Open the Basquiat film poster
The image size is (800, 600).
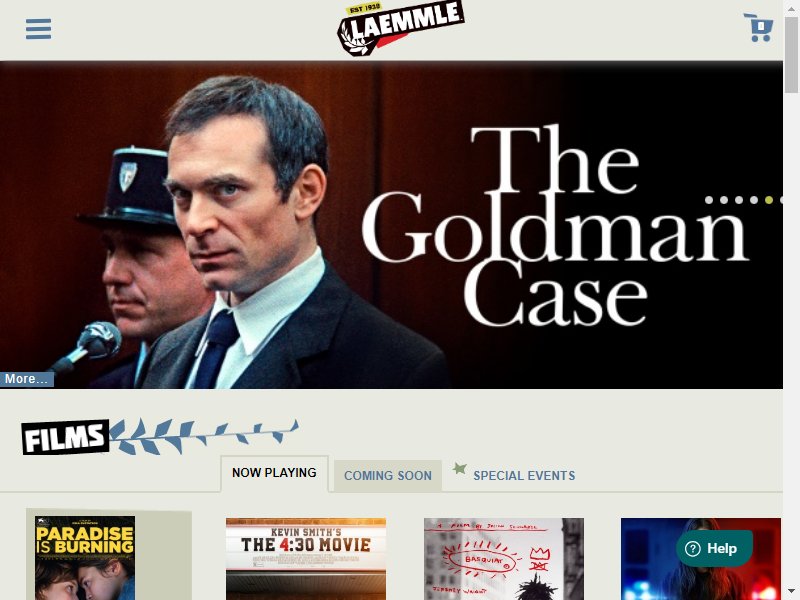point(504,559)
